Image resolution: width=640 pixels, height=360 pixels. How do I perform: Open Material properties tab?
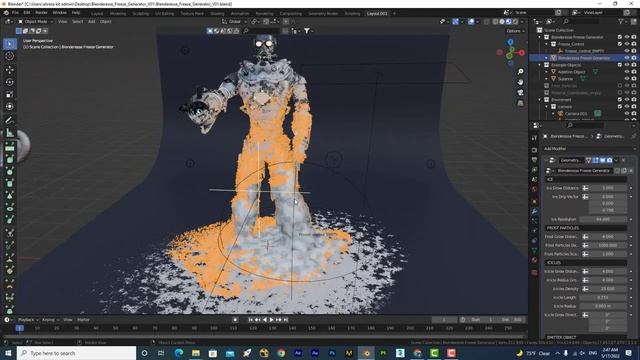[534, 260]
